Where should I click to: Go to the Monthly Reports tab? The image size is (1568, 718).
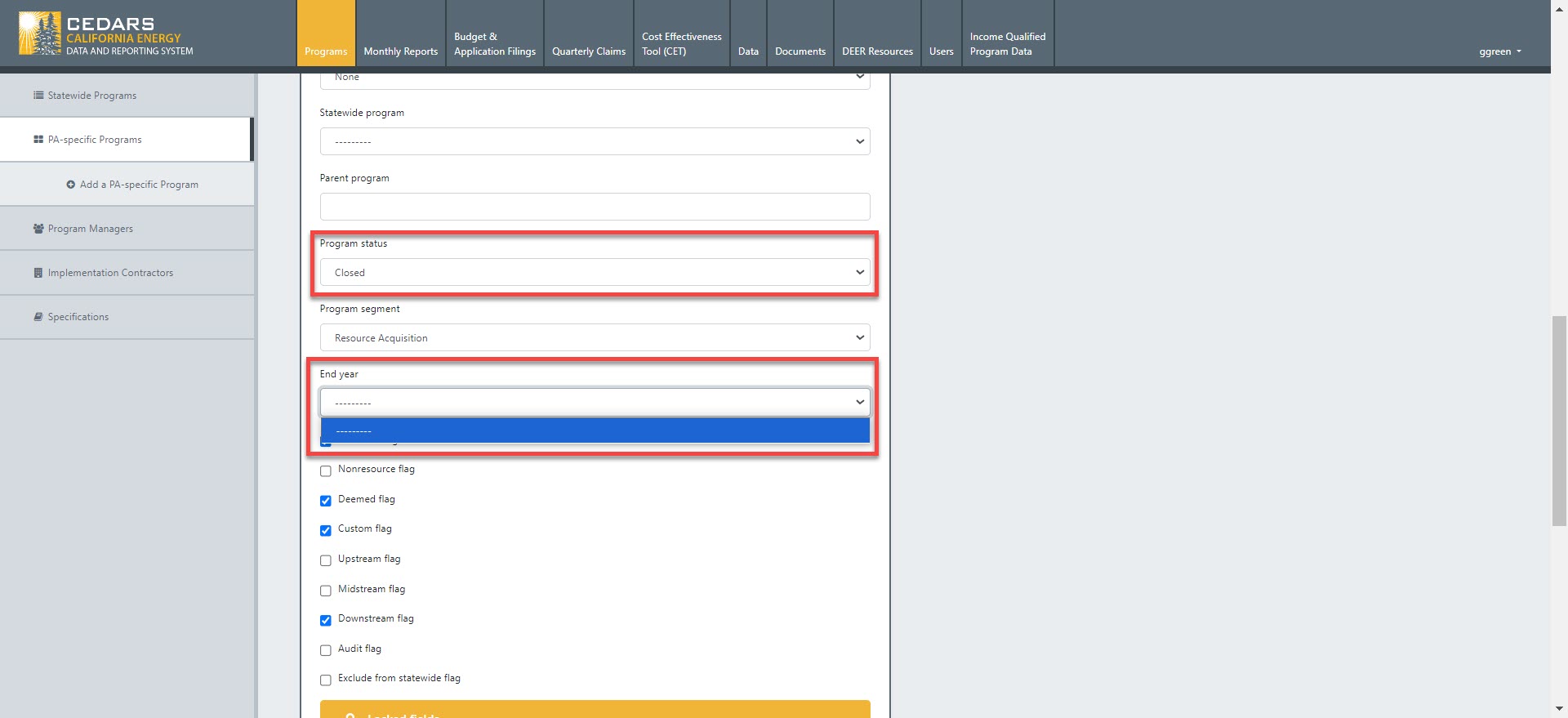point(400,51)
